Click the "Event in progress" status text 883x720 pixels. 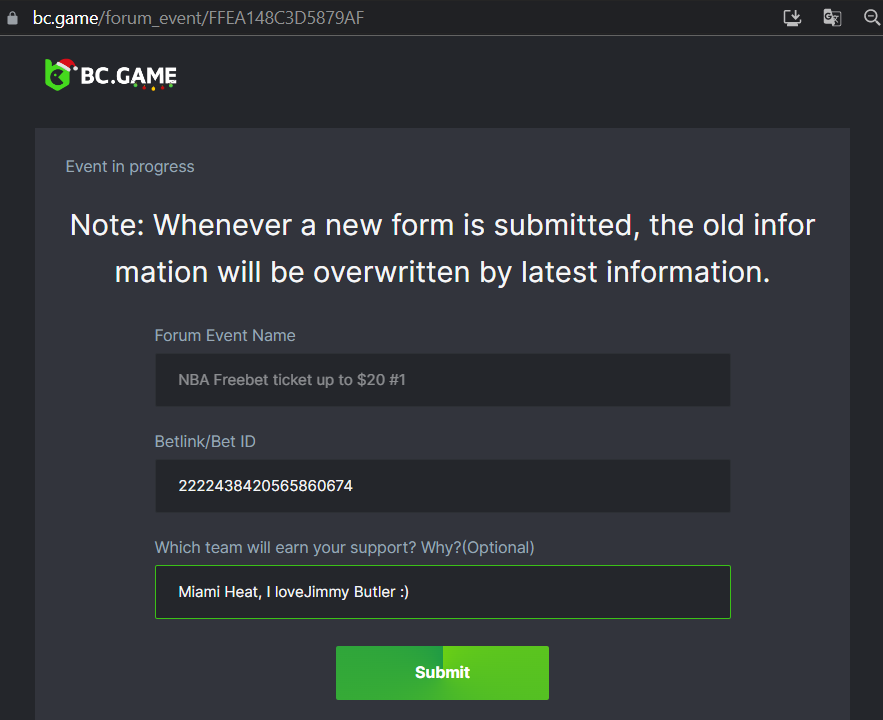point(130,167)
